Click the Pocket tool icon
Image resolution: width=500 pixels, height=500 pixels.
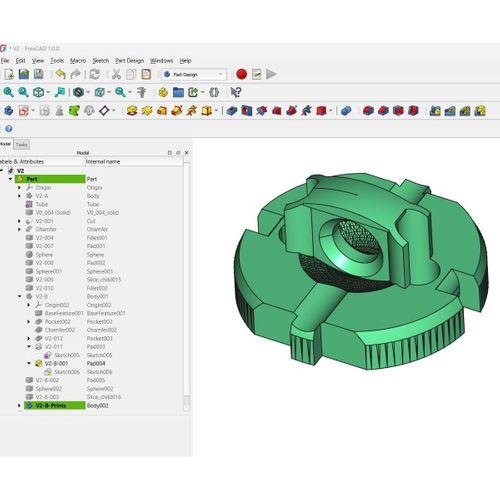coord(232,111)
